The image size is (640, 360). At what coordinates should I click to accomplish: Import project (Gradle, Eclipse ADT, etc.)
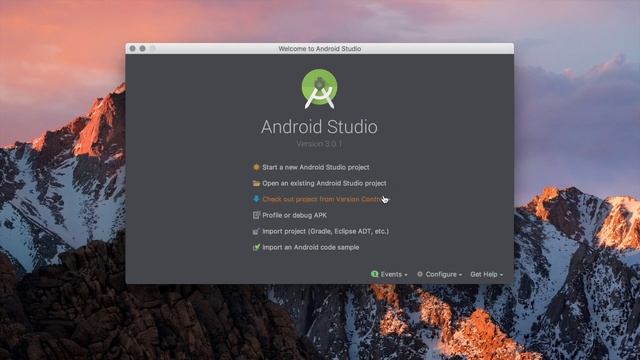pyautogui.click(x=325, y=231)
